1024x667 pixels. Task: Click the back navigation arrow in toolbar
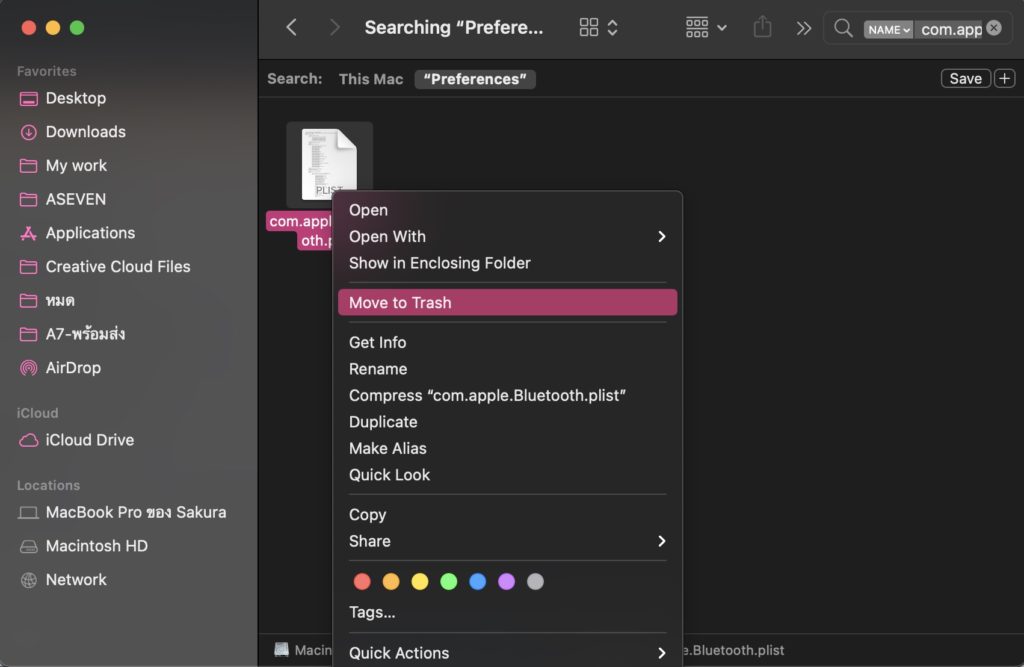pyautogui.click(x=291, y=28)
